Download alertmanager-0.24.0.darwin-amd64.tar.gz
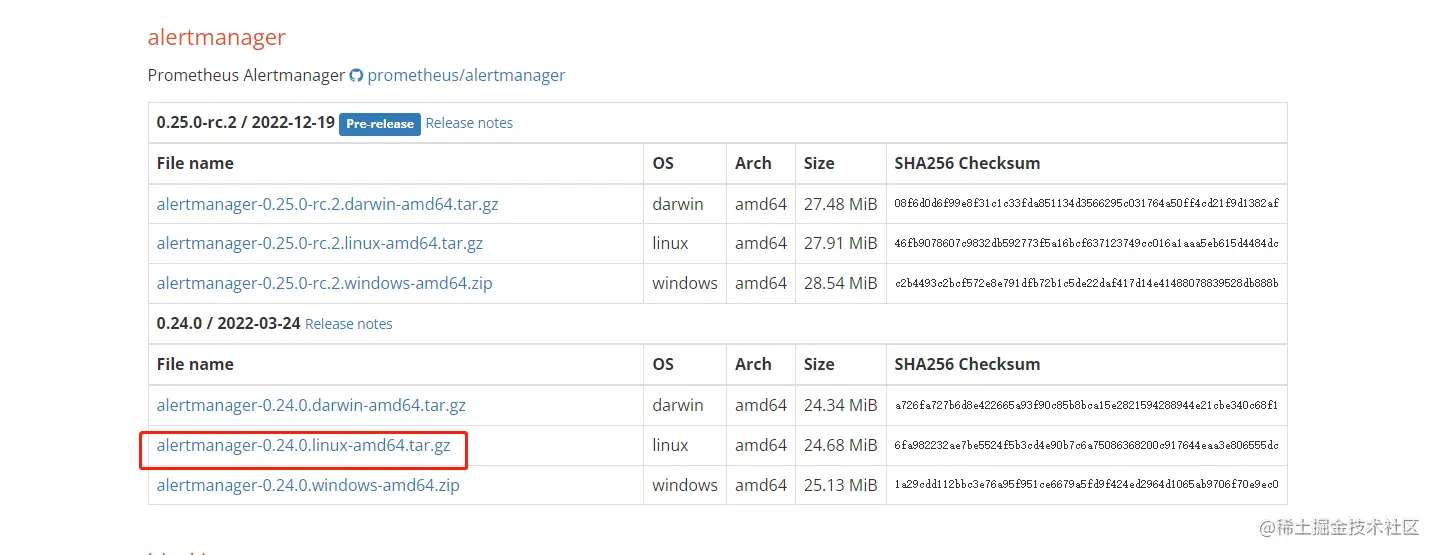Image resolution: width=1437 pixels, height=555 pixels. pyautogui.click(x=311, y=405)
